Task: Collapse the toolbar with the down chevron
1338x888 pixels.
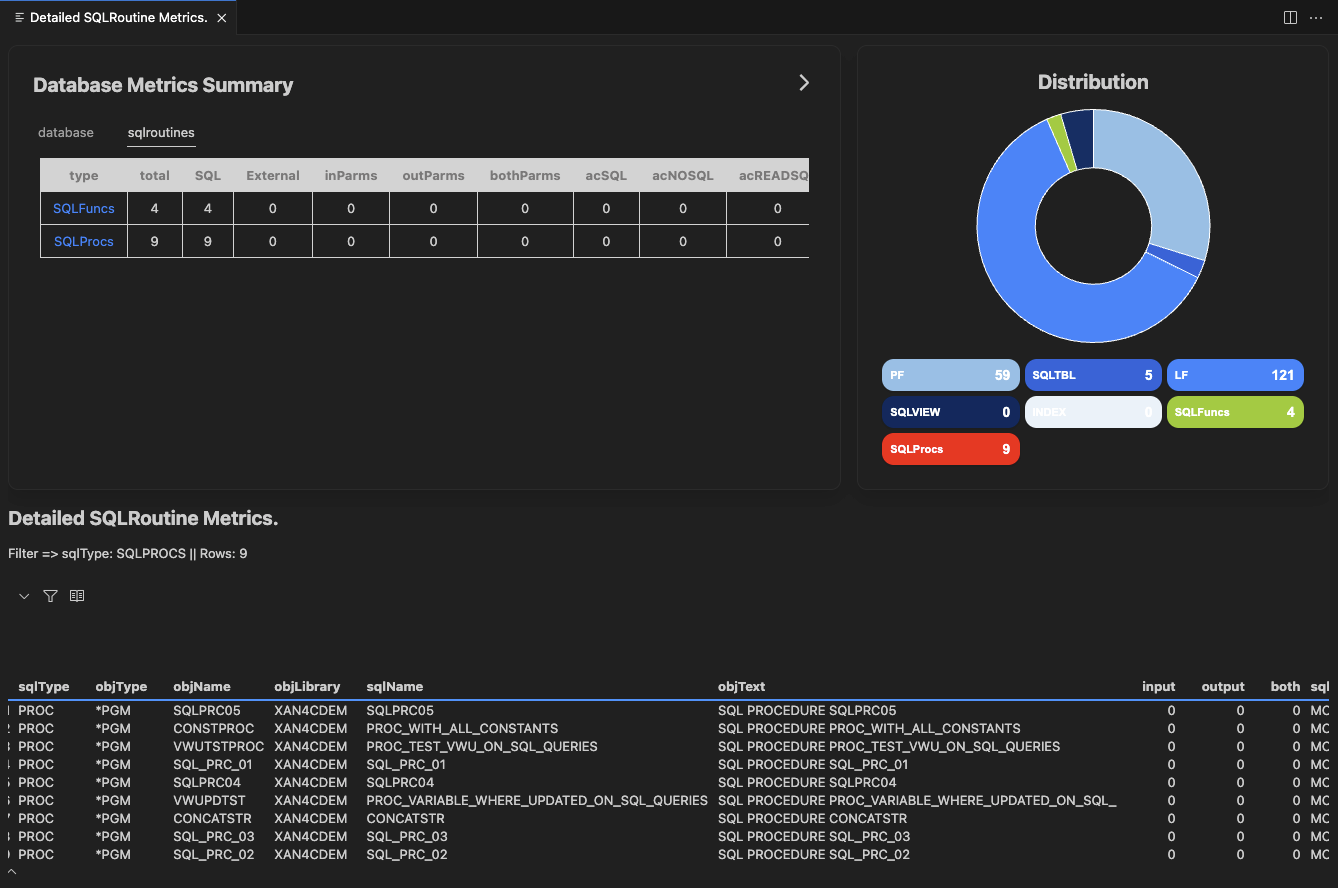Action: pyautogui.click(x=24, y=596)
